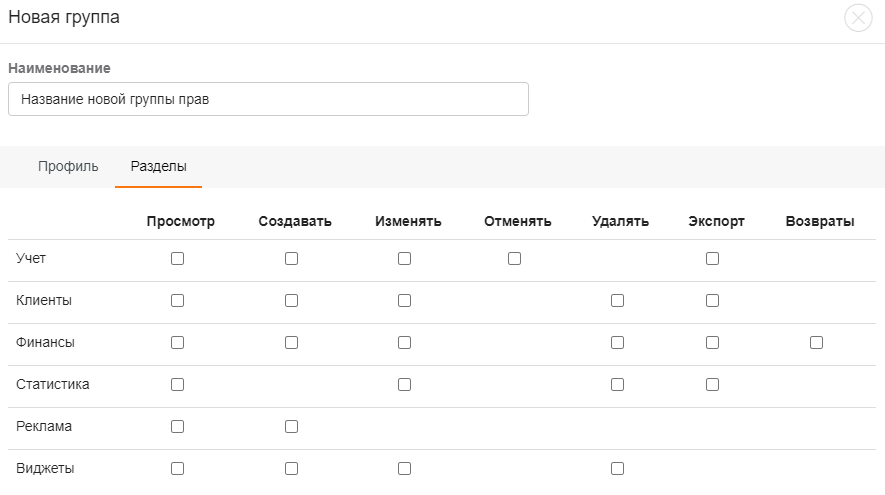Enable Экспорт for Учет
The image size is (885, 495).
[712, 259]
